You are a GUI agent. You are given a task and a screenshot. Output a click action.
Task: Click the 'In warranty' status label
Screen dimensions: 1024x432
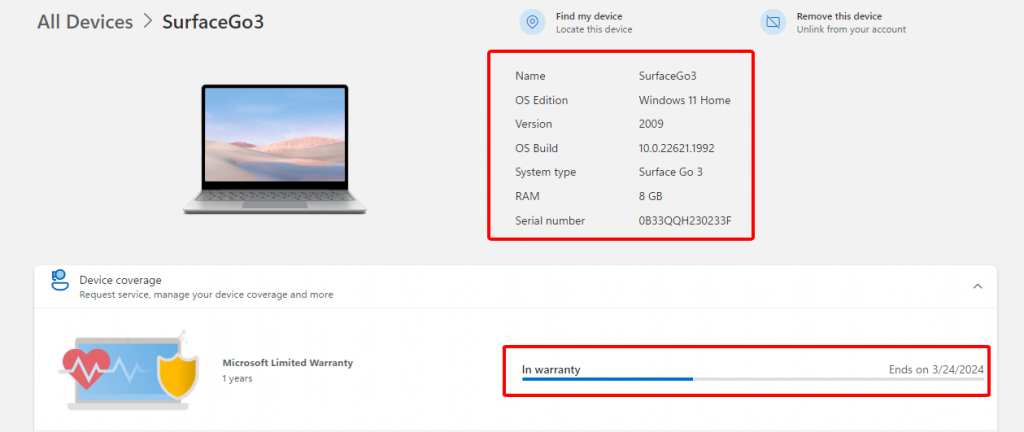click(551, 370)
